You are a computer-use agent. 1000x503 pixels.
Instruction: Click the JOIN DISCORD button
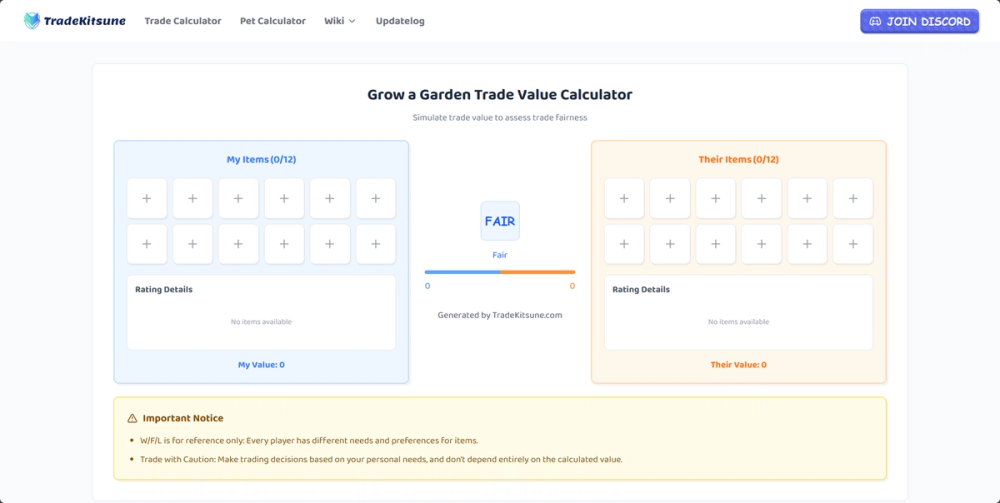tap(920, 22)
